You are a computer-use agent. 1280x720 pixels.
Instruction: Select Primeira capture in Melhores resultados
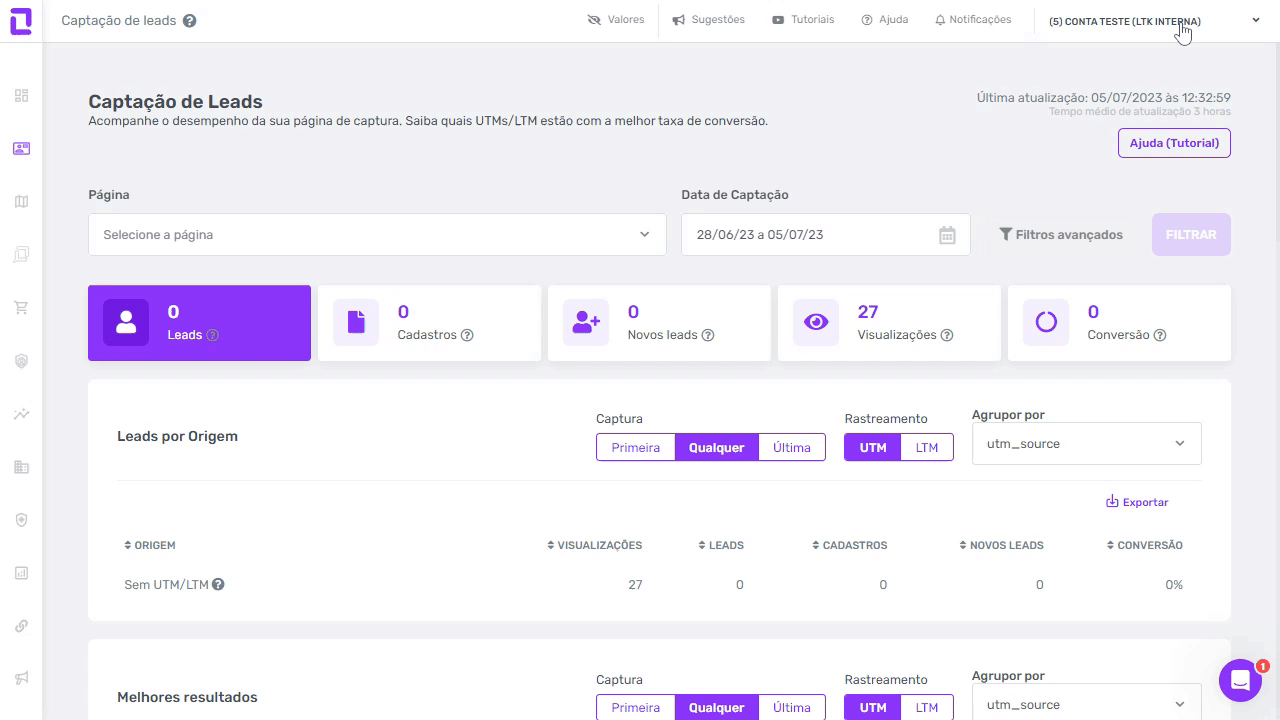tap(636, 707)
